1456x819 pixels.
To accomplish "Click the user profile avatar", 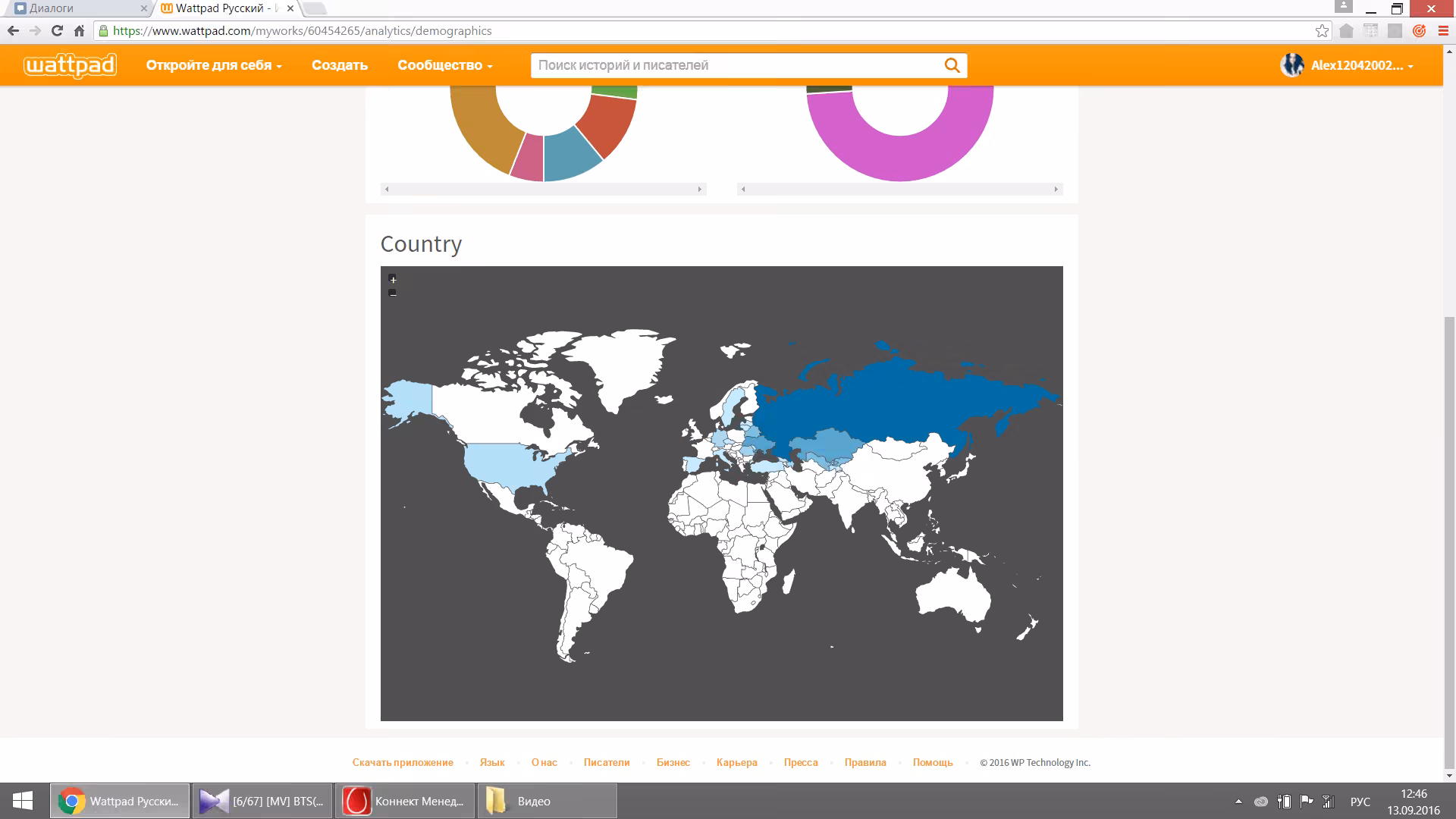I will tap(1291, 65).
